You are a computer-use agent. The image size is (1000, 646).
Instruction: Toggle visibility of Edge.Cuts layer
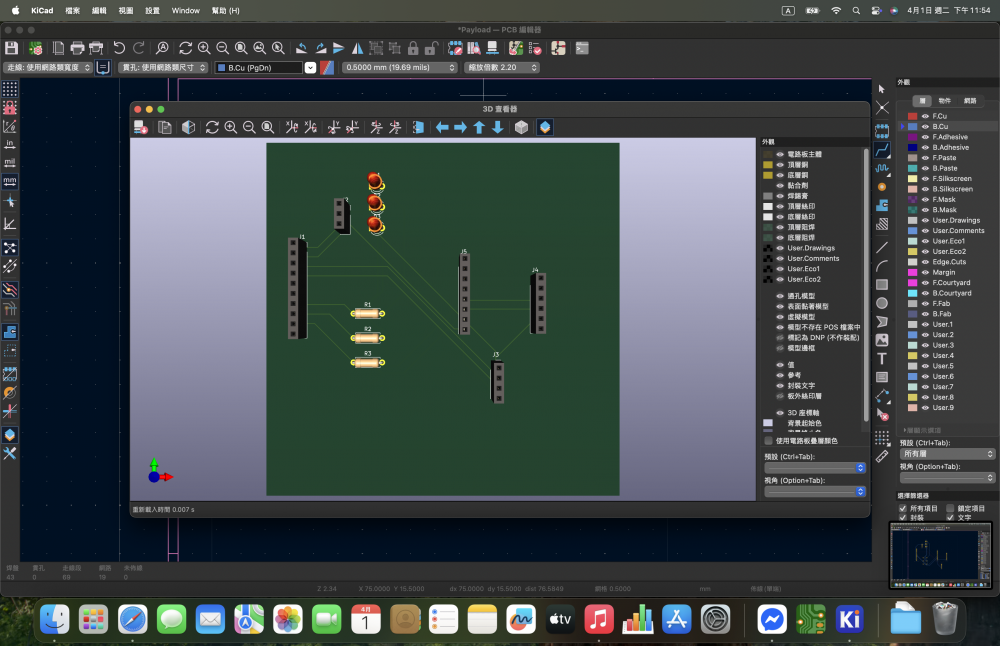925,262
